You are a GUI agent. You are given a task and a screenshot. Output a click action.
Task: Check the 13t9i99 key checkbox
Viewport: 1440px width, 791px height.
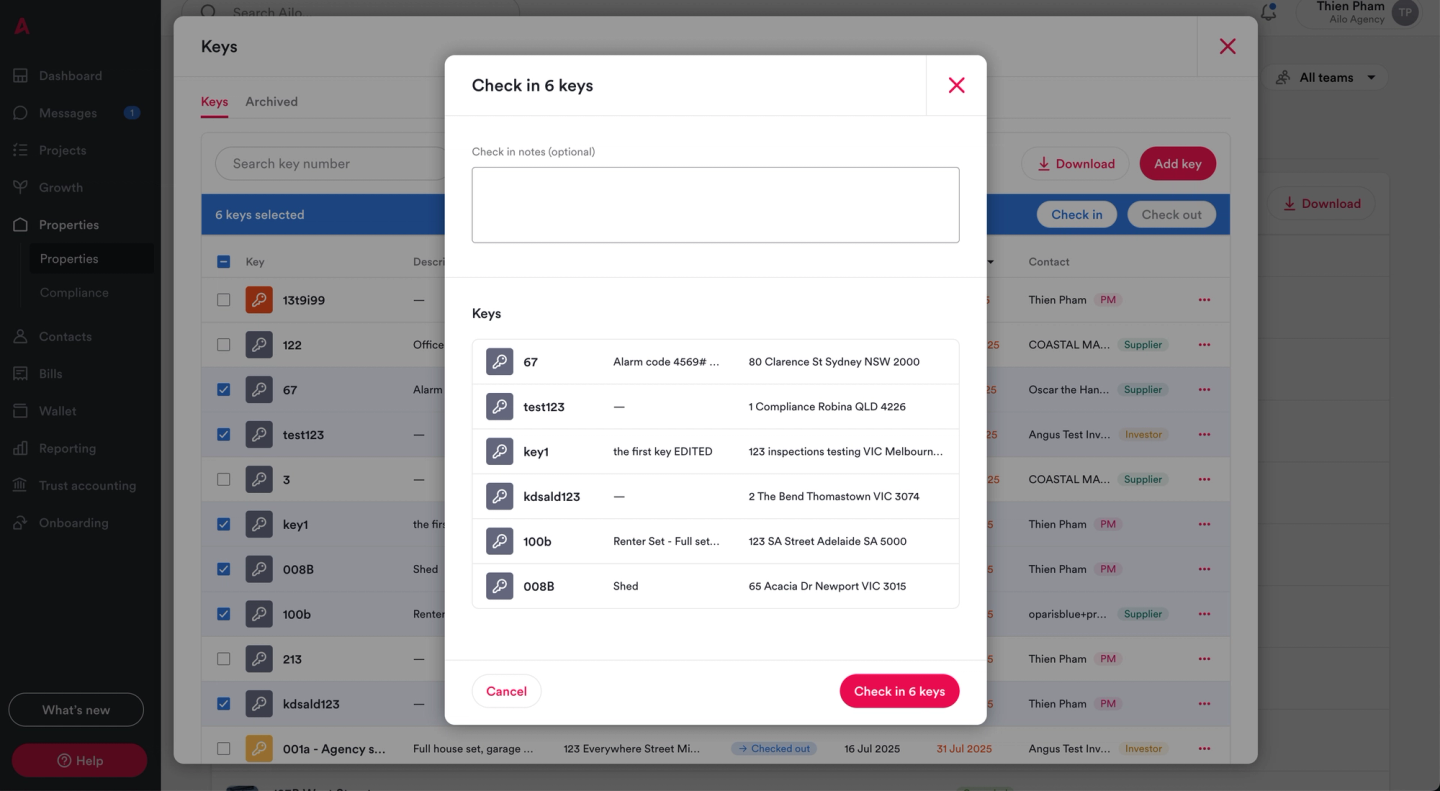223,300
